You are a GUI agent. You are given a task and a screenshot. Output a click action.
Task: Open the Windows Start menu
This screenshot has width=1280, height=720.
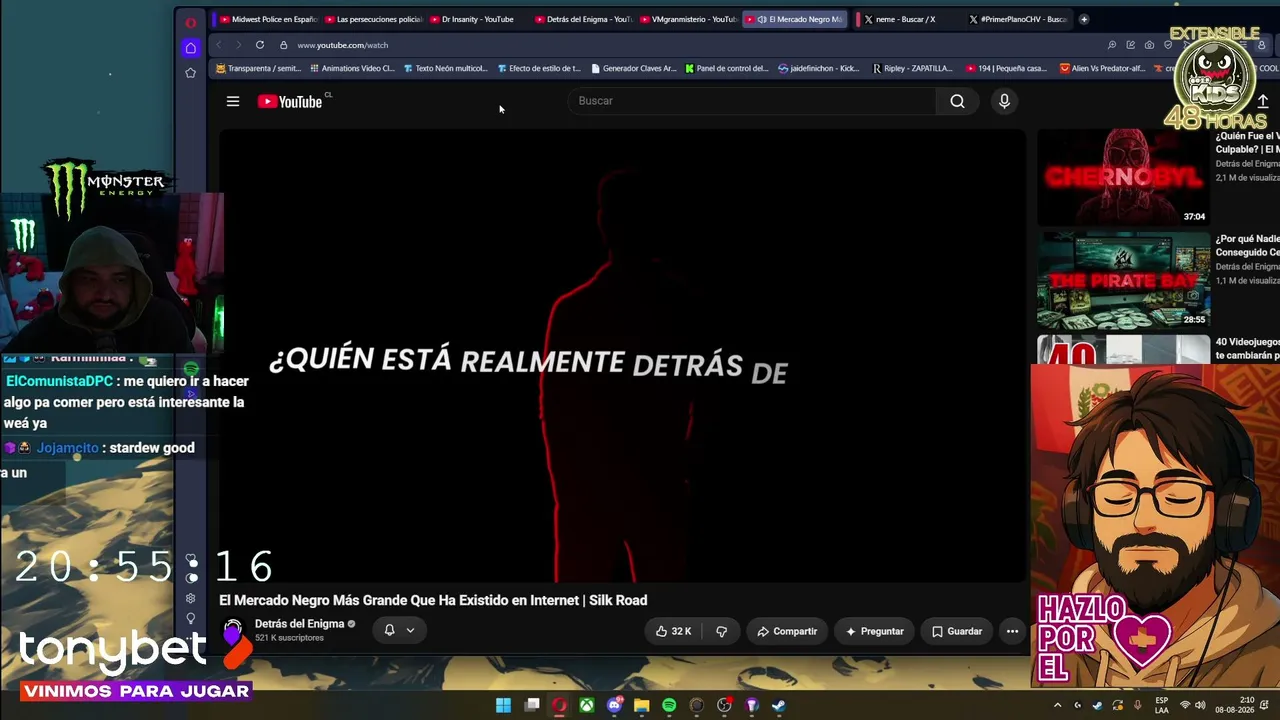pos(504,705)
